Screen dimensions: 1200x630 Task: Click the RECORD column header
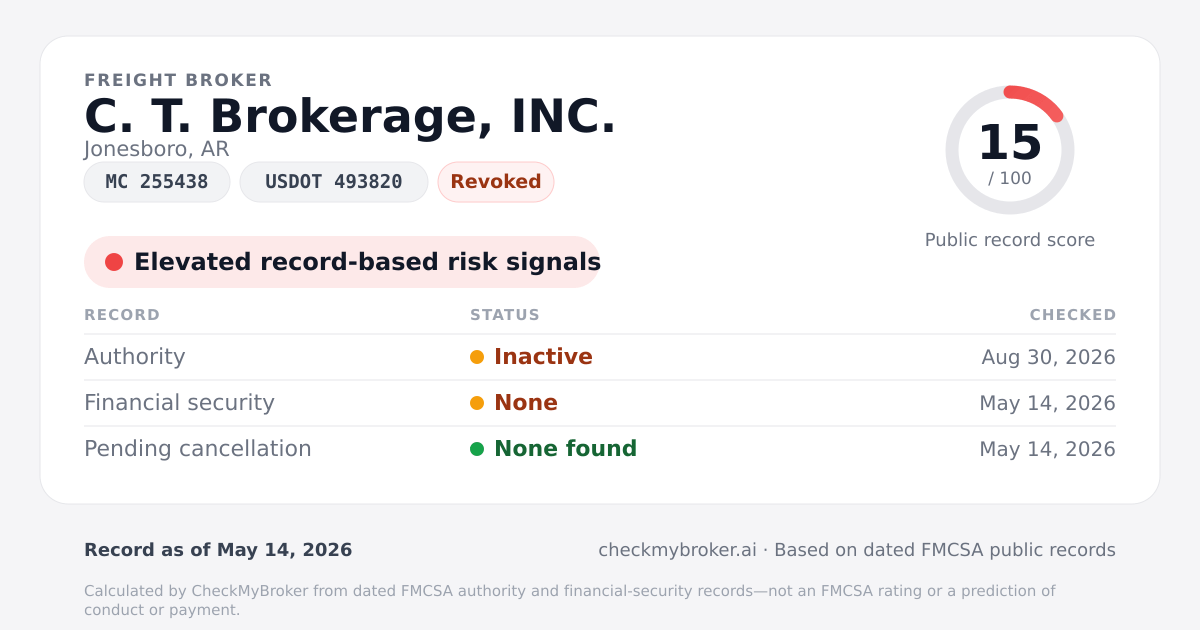(x=122, y=315)
